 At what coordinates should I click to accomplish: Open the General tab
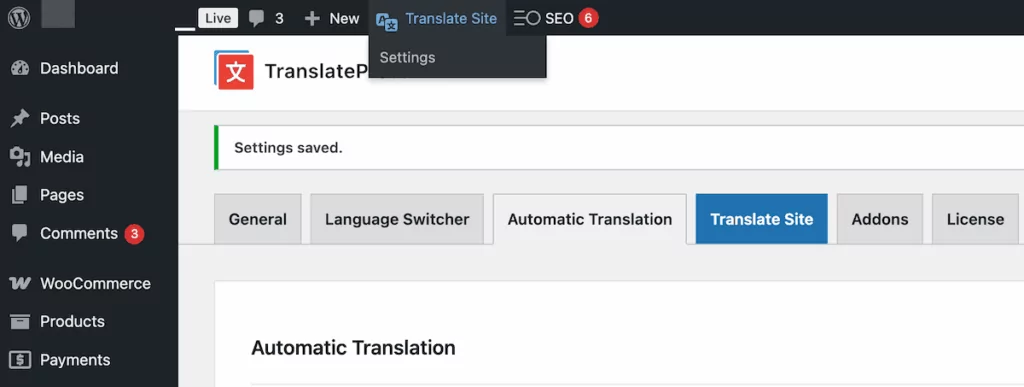pyautogui.click(x=257, y=219)
